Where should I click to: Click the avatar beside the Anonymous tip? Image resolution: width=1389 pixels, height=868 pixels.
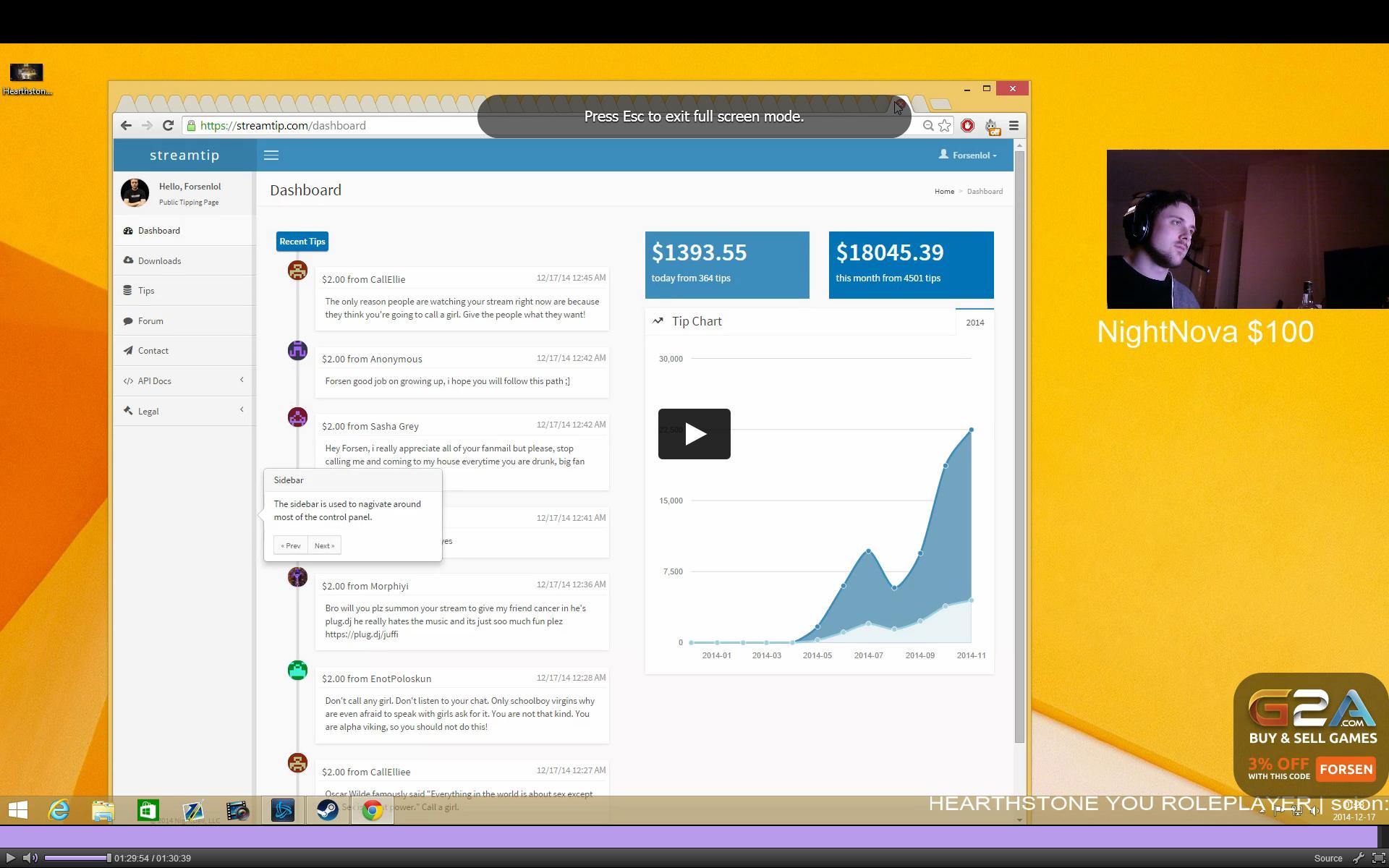coord(297,351)
